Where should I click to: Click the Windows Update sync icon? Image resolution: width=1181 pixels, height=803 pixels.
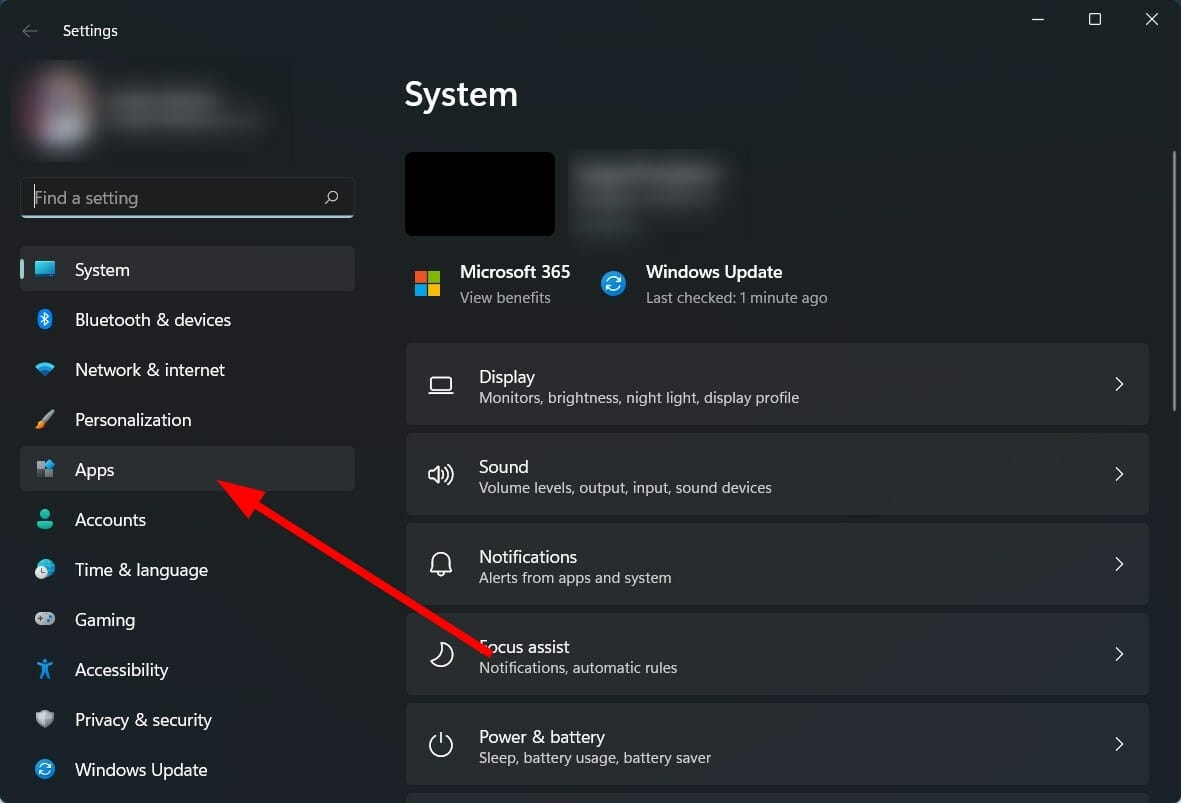(x=613, y=283)
